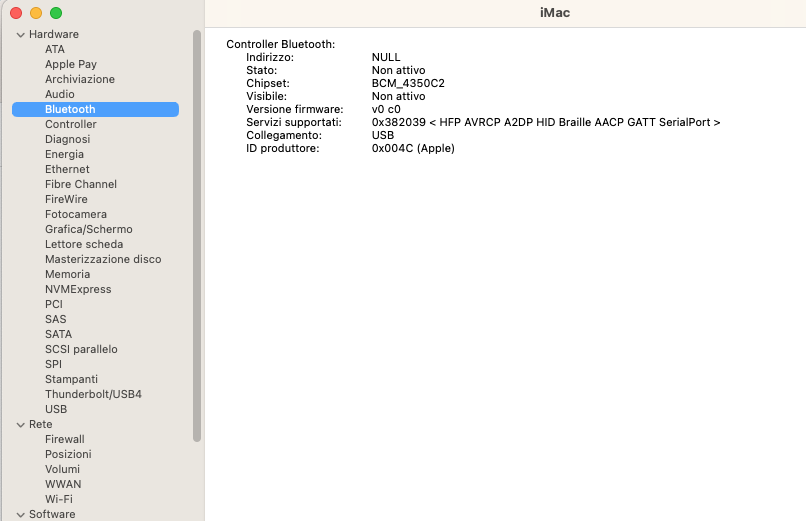806x521 pixels.
Task: Select Masterizzazione disco entry
Action: [x=103, y=259]
